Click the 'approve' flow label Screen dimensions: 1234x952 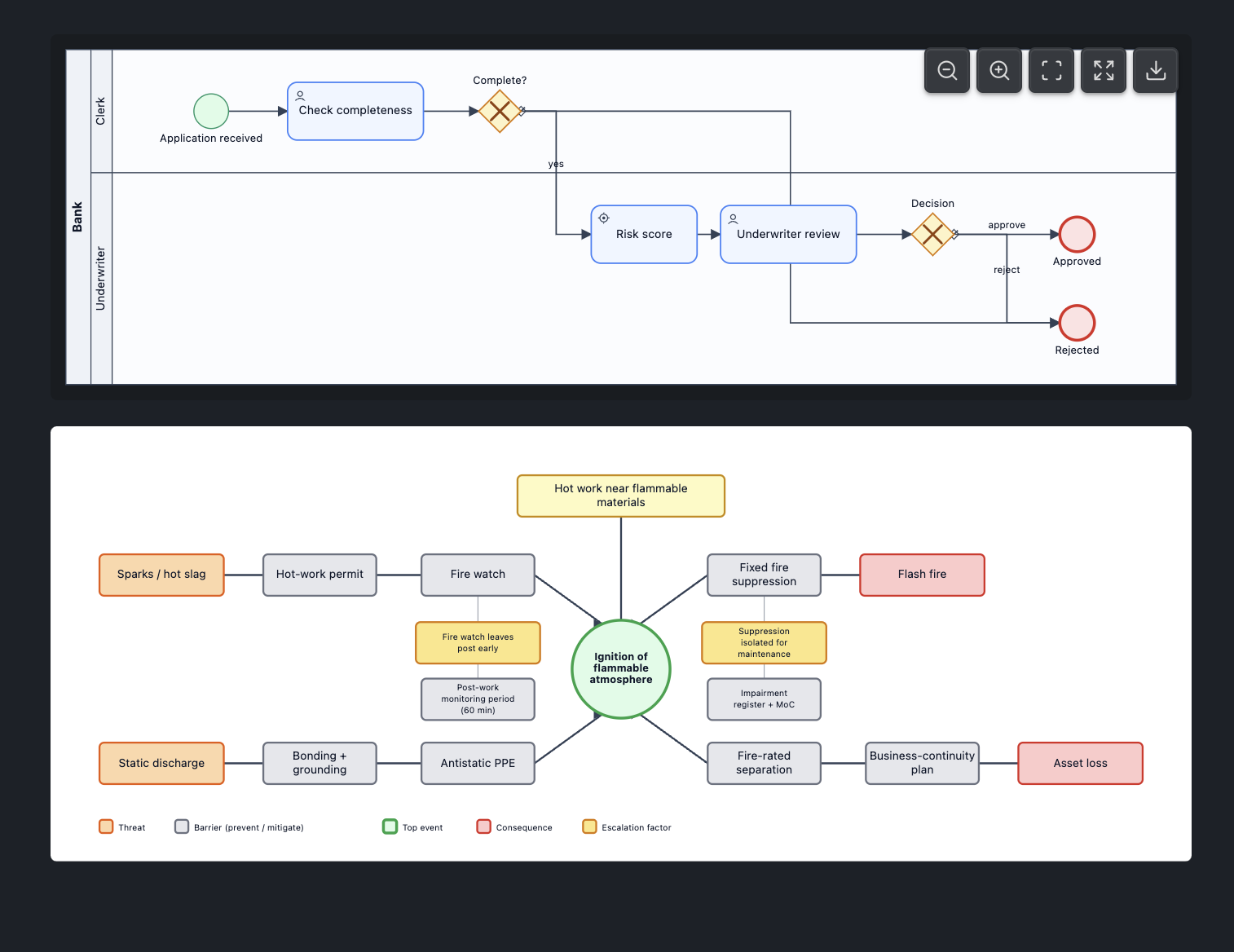[1007, 225]
